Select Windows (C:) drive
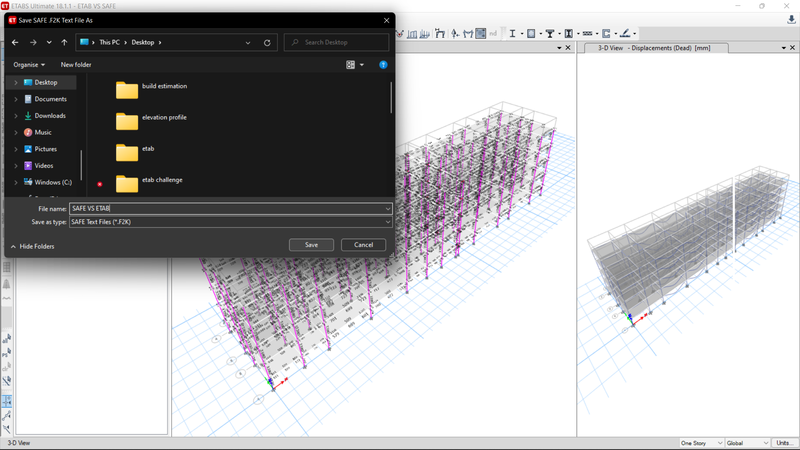This screenshot has height=450, width=800. coord(53,182)
